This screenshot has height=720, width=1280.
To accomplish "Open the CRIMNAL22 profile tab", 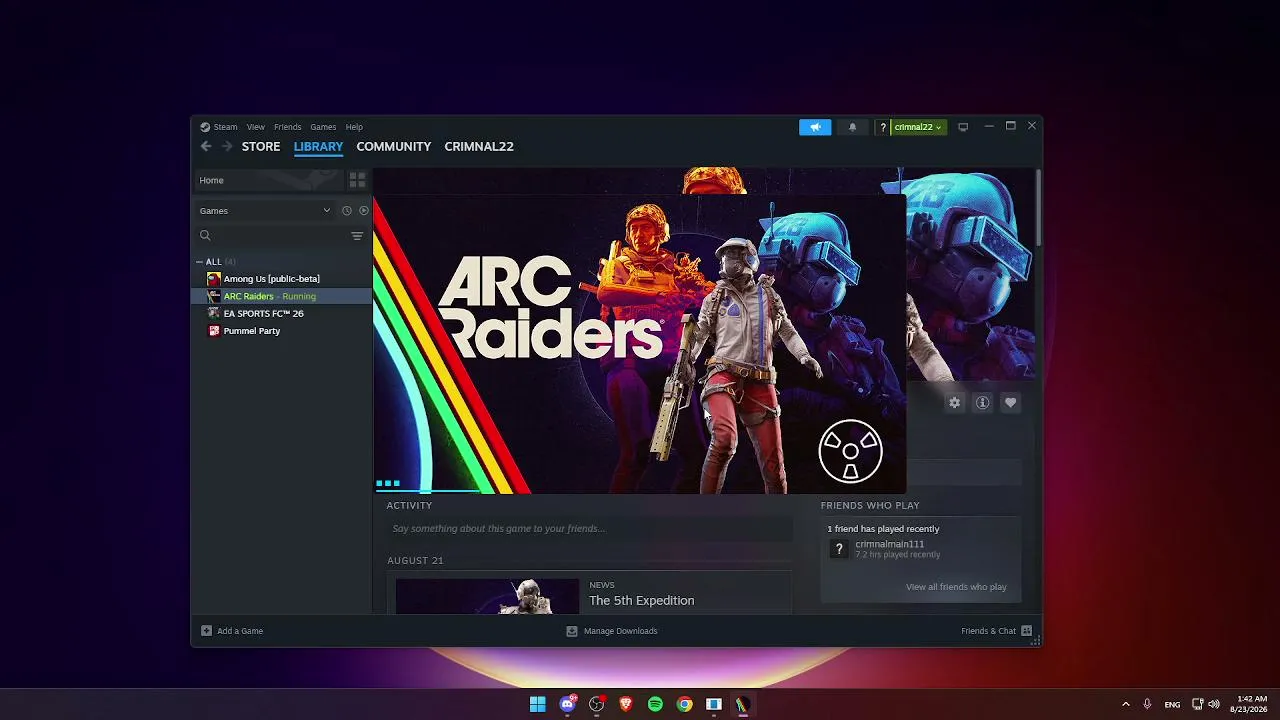I will [479, 146].
